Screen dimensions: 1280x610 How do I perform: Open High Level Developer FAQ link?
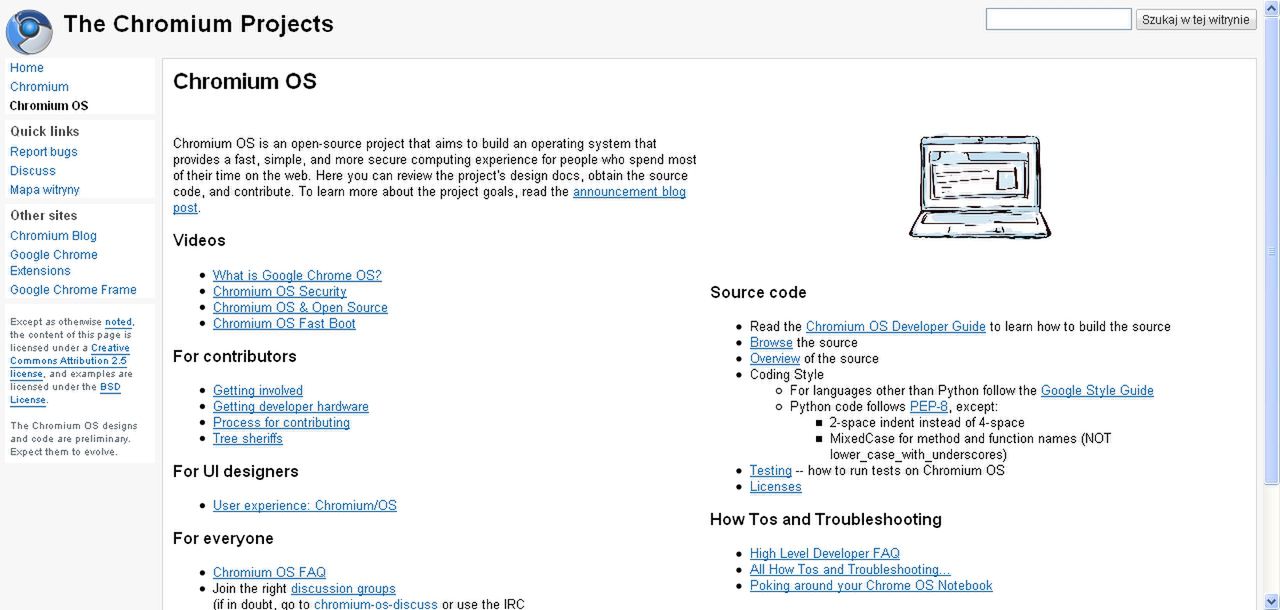[x=825, y=554]
